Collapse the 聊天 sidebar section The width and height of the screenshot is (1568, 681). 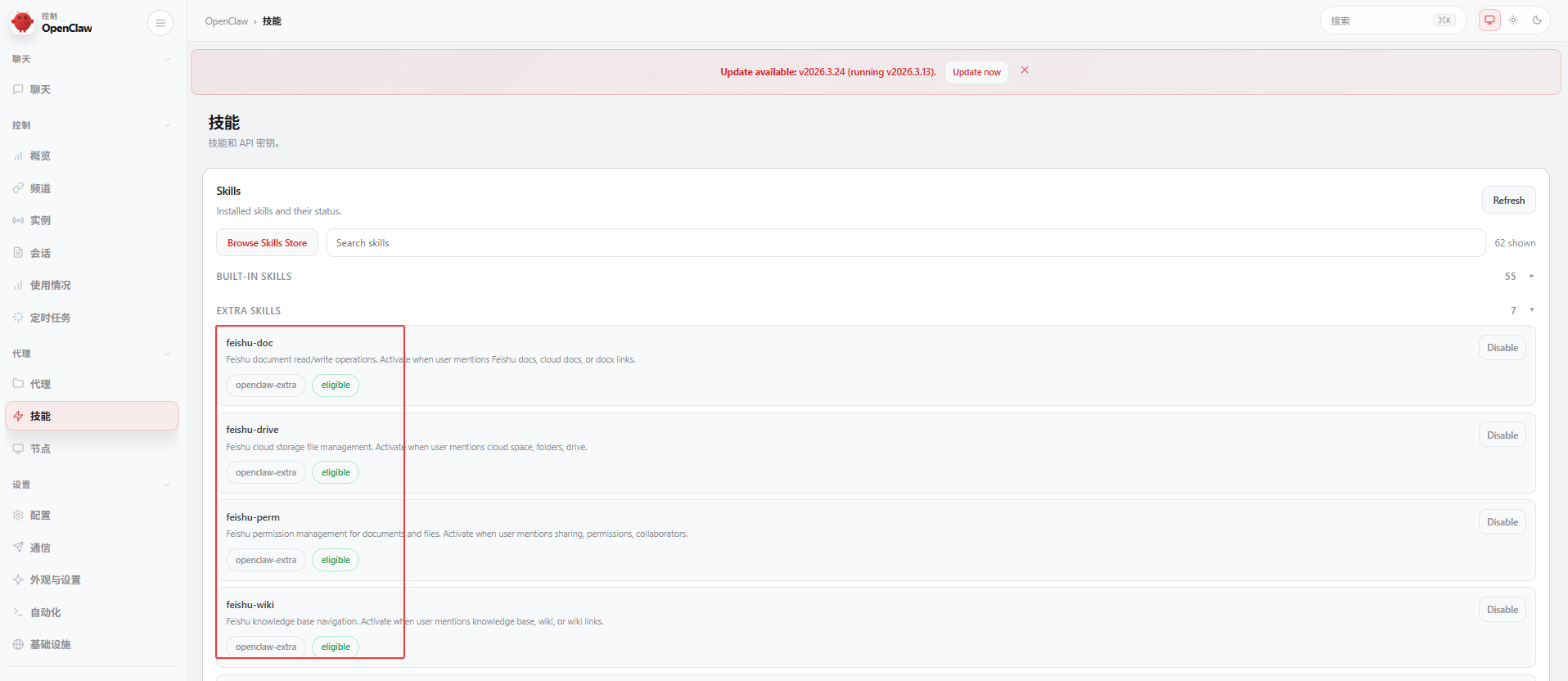167,59
